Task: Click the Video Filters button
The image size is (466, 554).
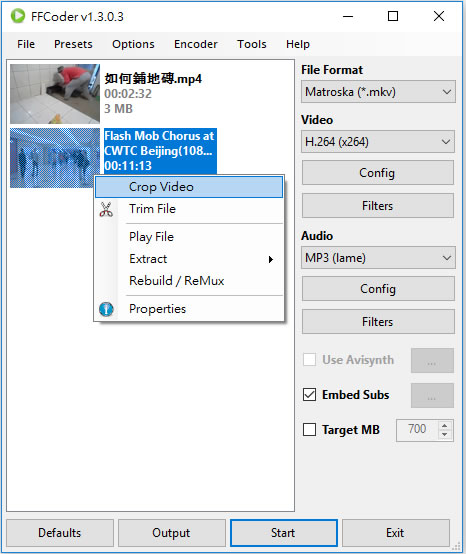Action: (378, 206)
